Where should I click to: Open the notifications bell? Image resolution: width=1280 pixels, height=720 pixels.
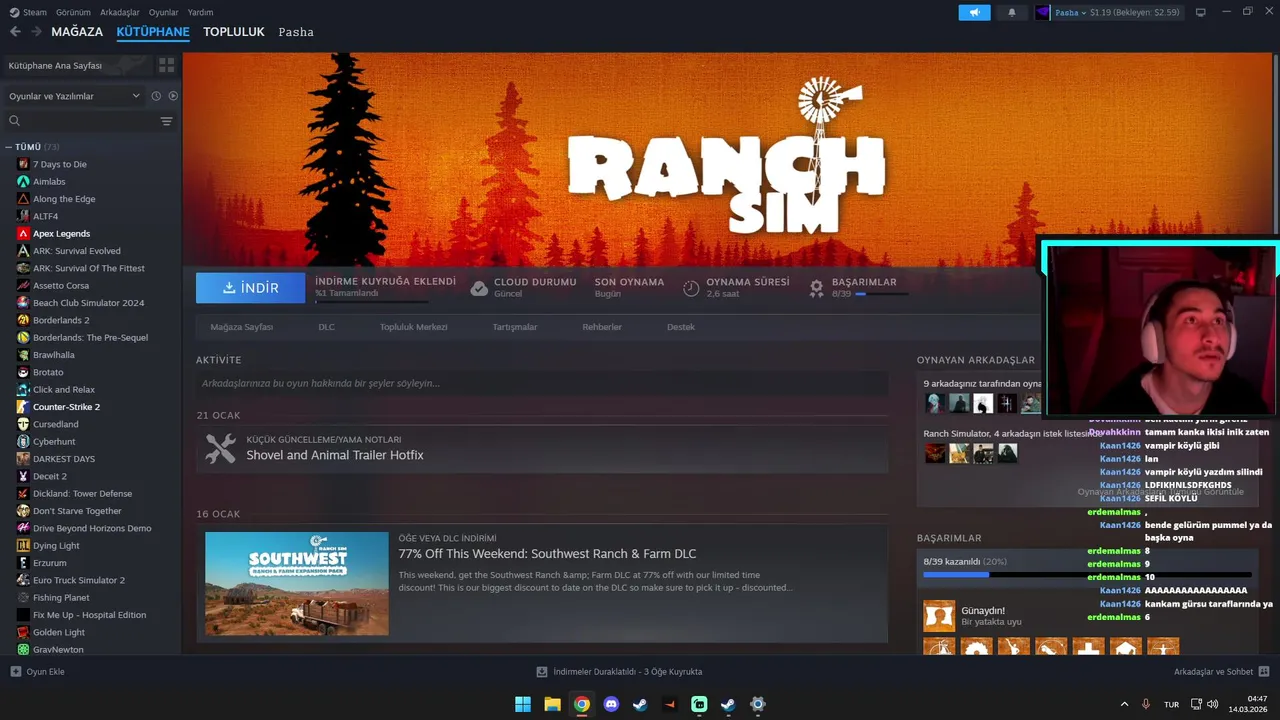1012,13
